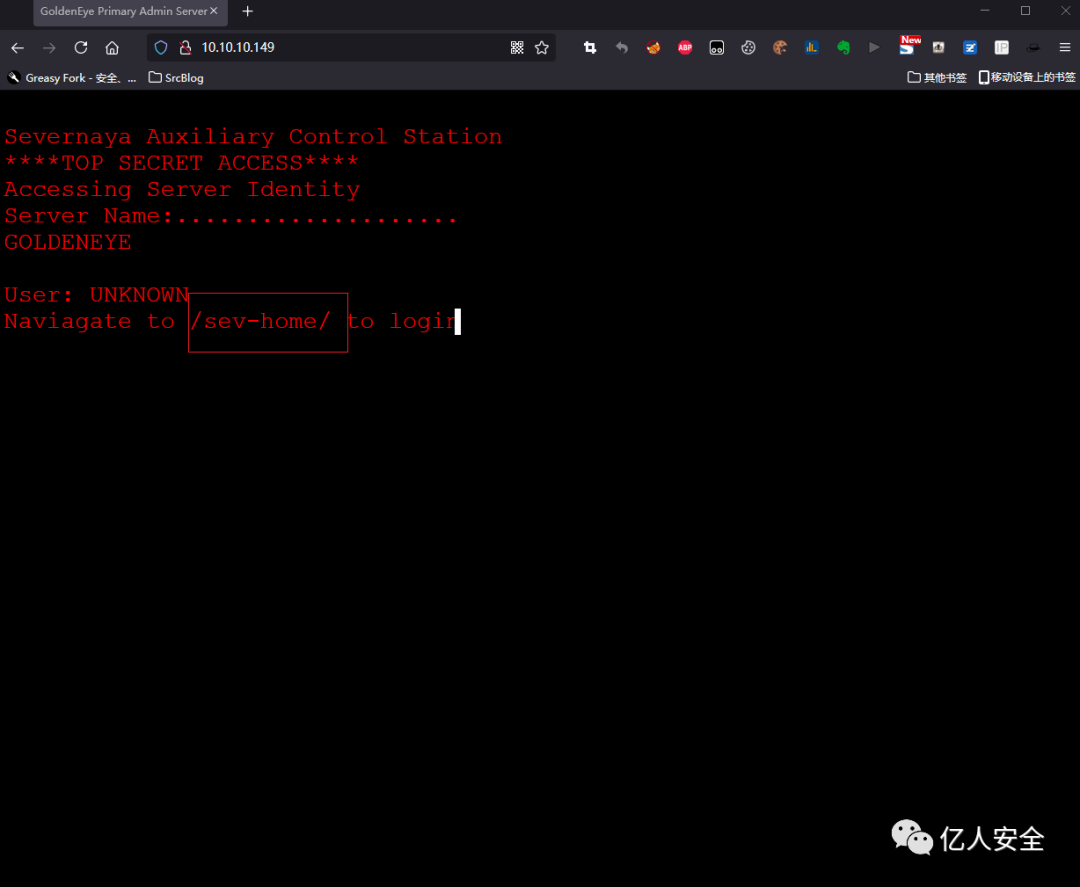Open the SrcBlog bookmarks folder
This screenshot has height=887, width=1080.
[x=176, y=78]
